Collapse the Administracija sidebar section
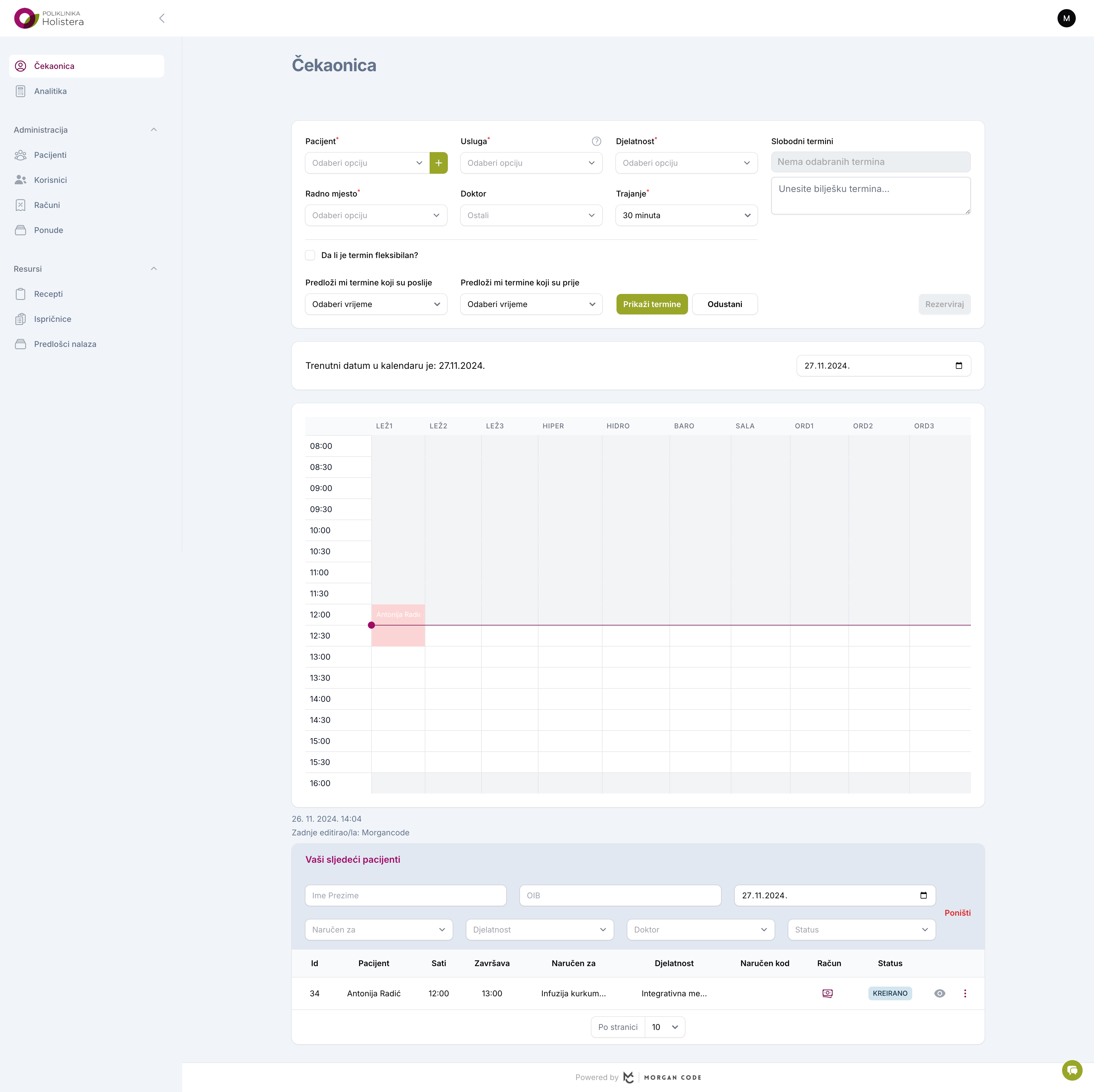Screen dimensions: 1094x1092 point(154,130)
